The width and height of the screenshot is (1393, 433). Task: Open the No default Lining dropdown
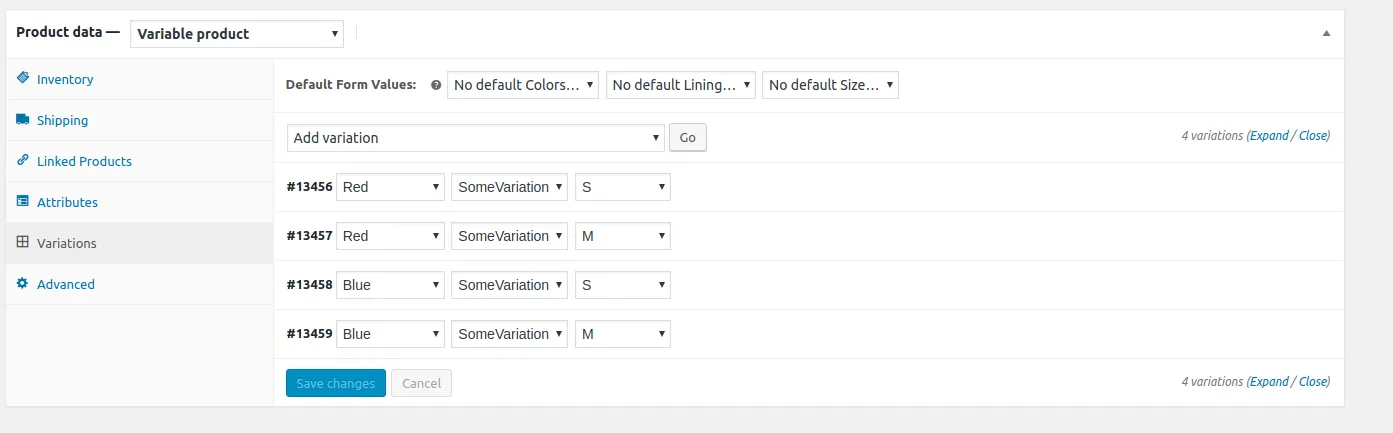coord(680,85)
